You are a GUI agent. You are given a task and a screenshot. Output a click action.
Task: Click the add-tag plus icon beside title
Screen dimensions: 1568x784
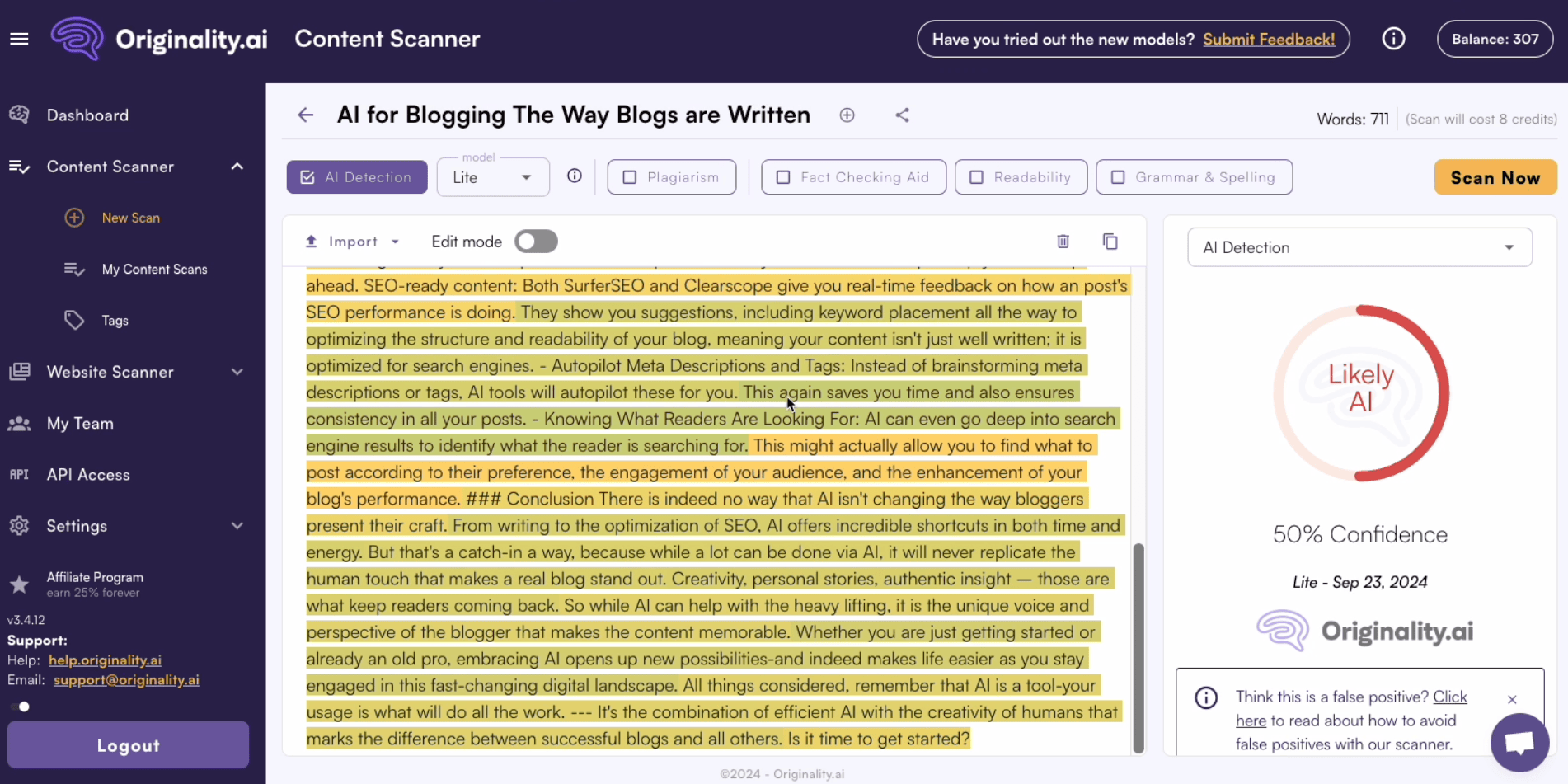(847, 115)
